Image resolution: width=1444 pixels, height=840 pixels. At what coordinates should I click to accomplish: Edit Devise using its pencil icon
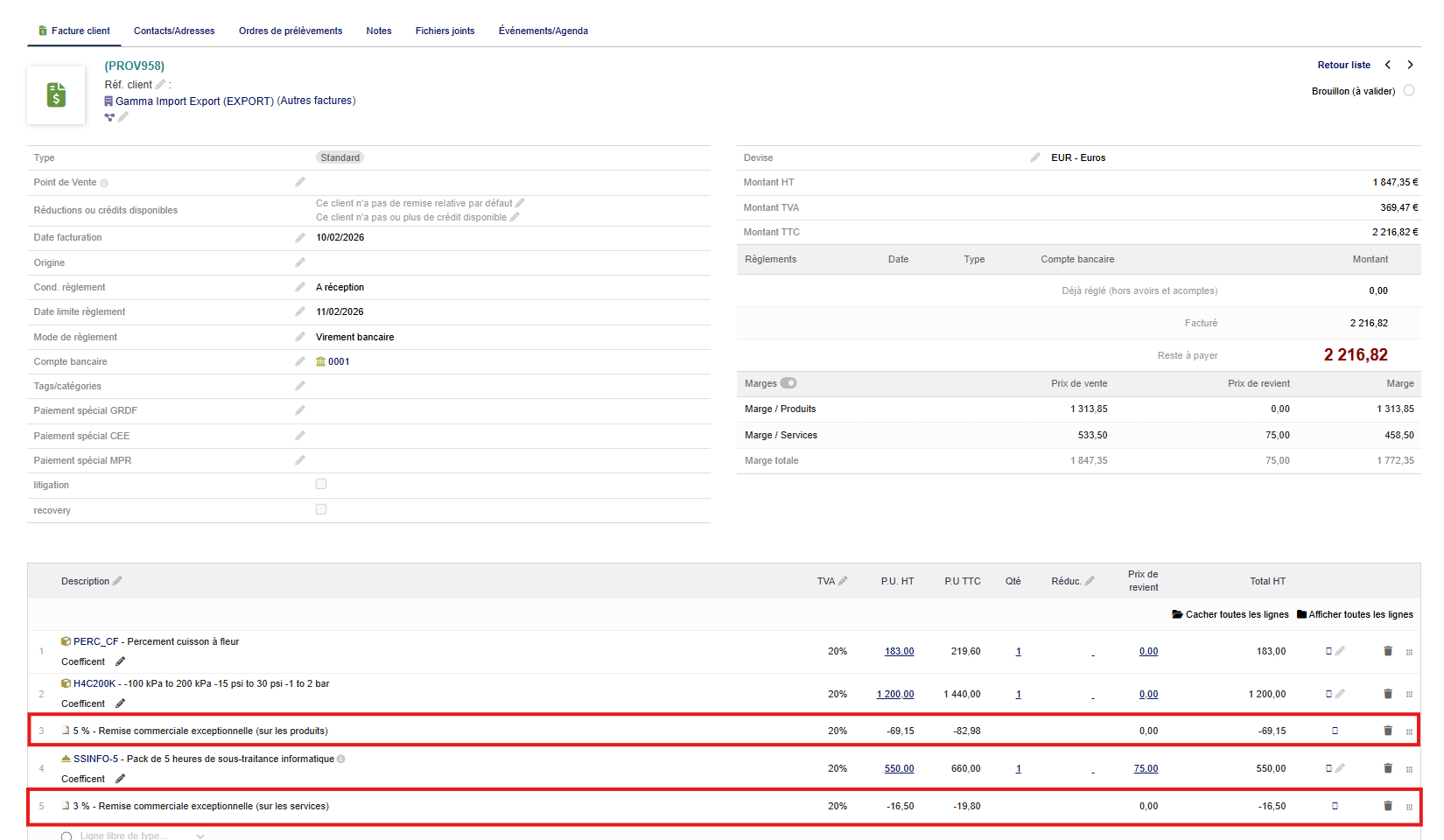pyautogui.click(x=1035, y=157)
